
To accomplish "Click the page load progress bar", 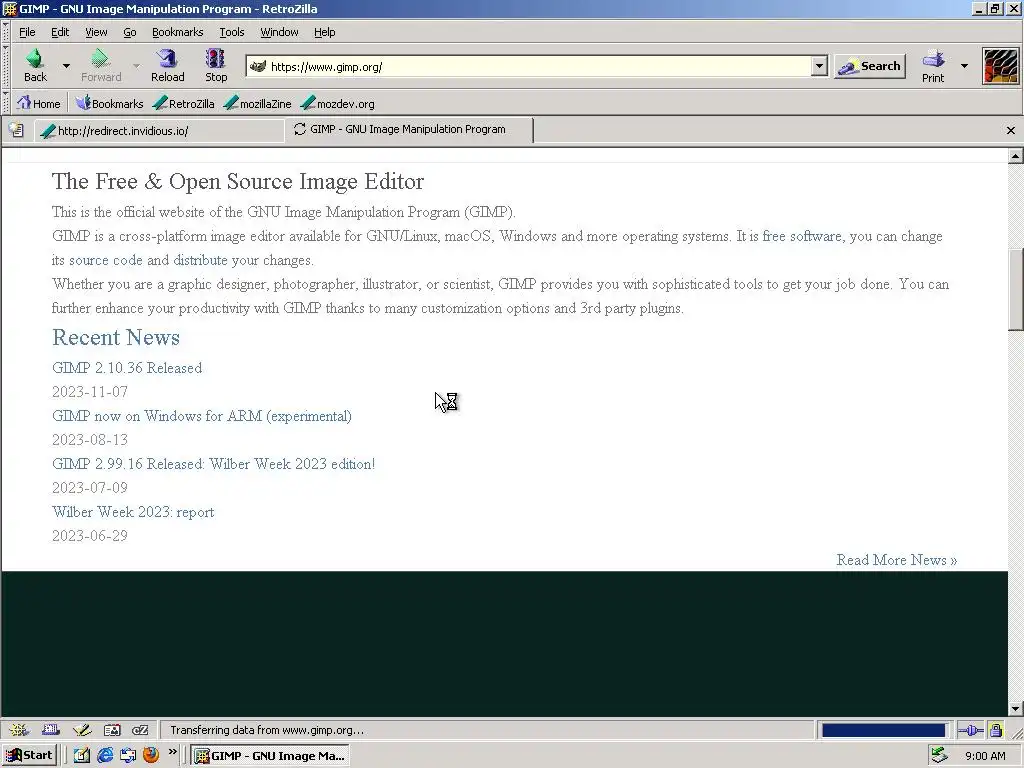I will pos(884,730).
